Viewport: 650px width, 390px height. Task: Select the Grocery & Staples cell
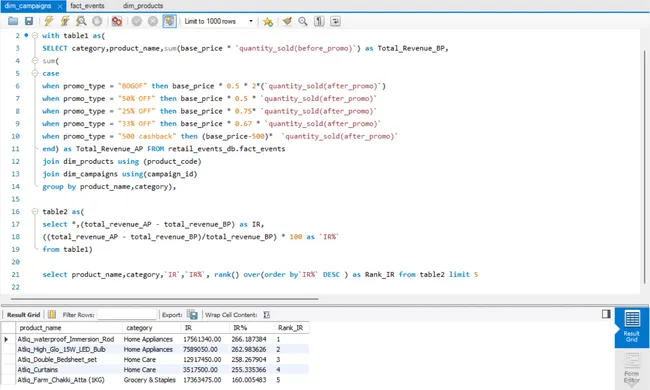151,380
